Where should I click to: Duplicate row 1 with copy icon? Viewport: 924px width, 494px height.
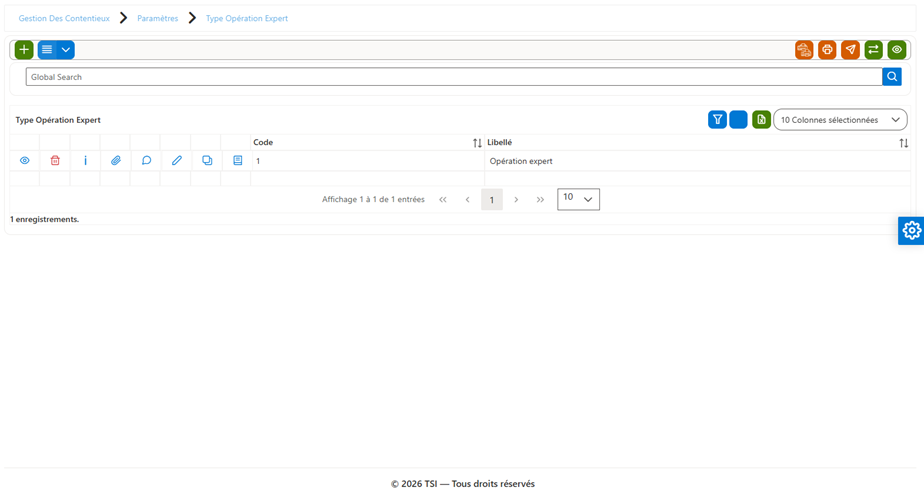[207, 160]
